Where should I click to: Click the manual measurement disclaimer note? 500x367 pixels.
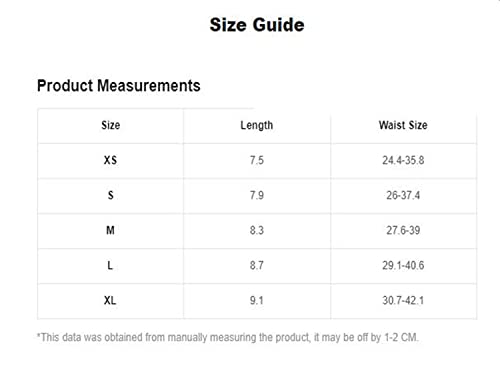tap(228, 337)
